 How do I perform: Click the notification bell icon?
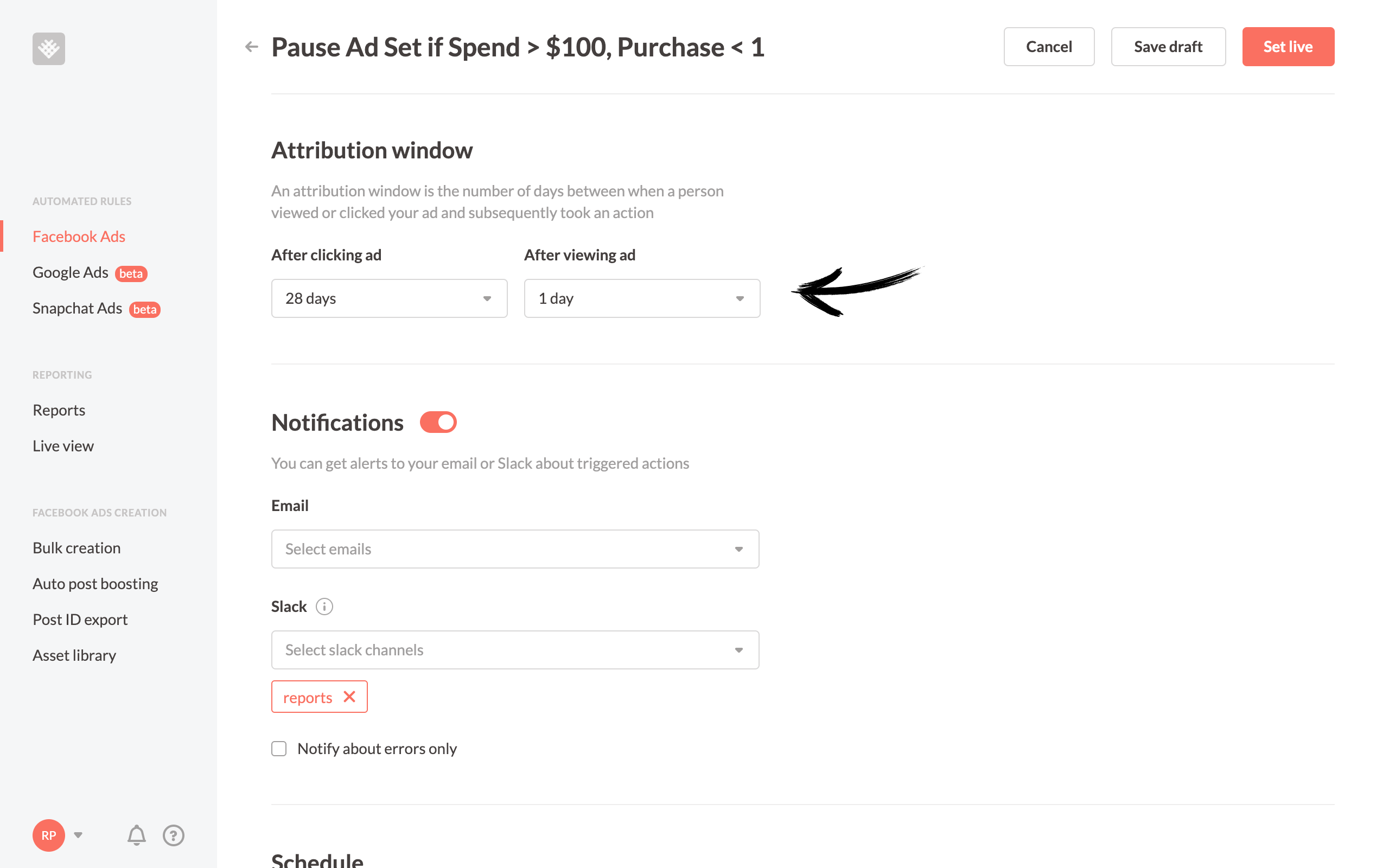(137, 835)
